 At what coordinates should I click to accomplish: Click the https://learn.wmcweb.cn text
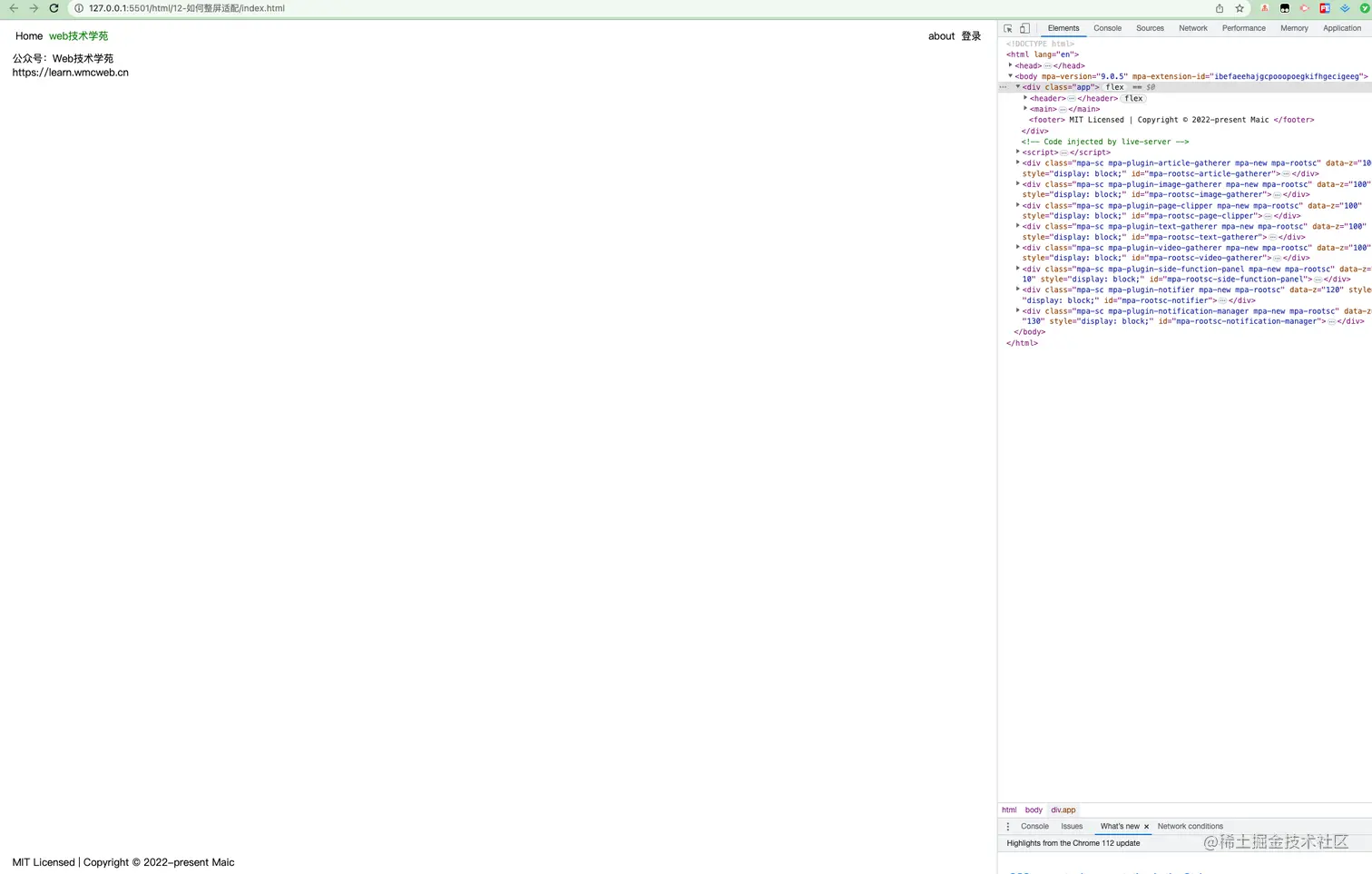coord(70,73)
